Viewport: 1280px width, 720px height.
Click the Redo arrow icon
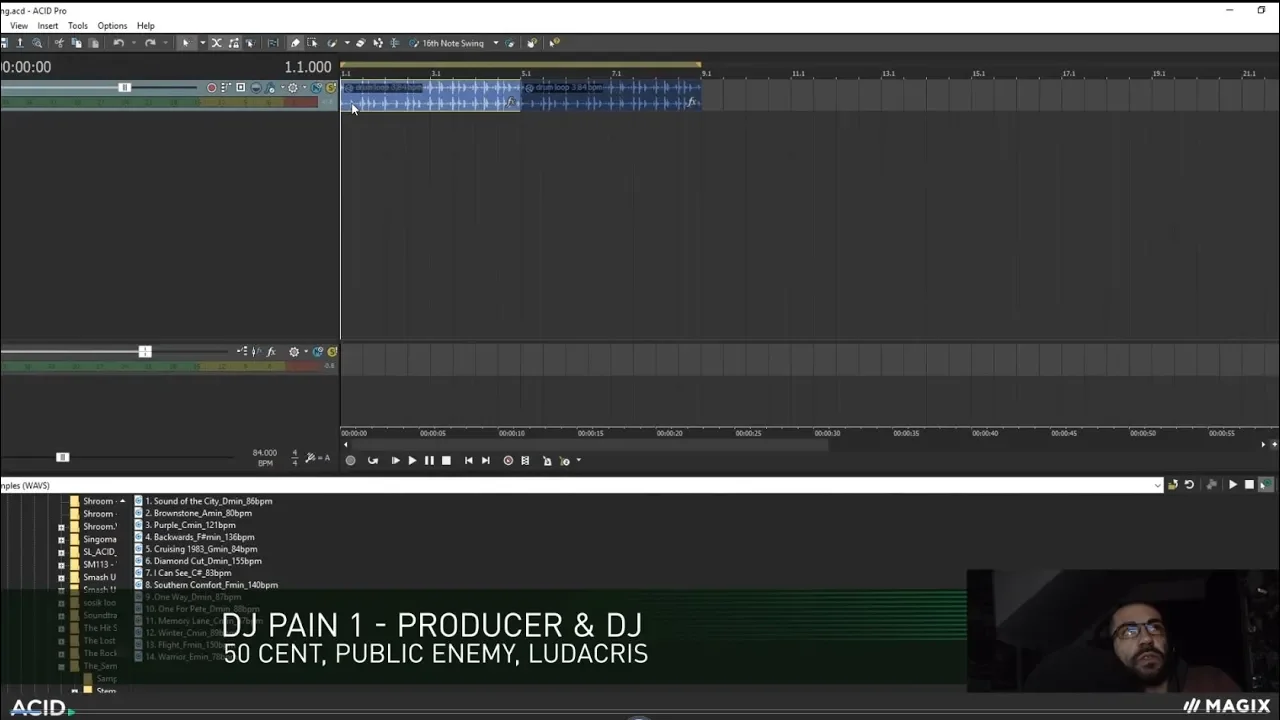tap(150, 43)
